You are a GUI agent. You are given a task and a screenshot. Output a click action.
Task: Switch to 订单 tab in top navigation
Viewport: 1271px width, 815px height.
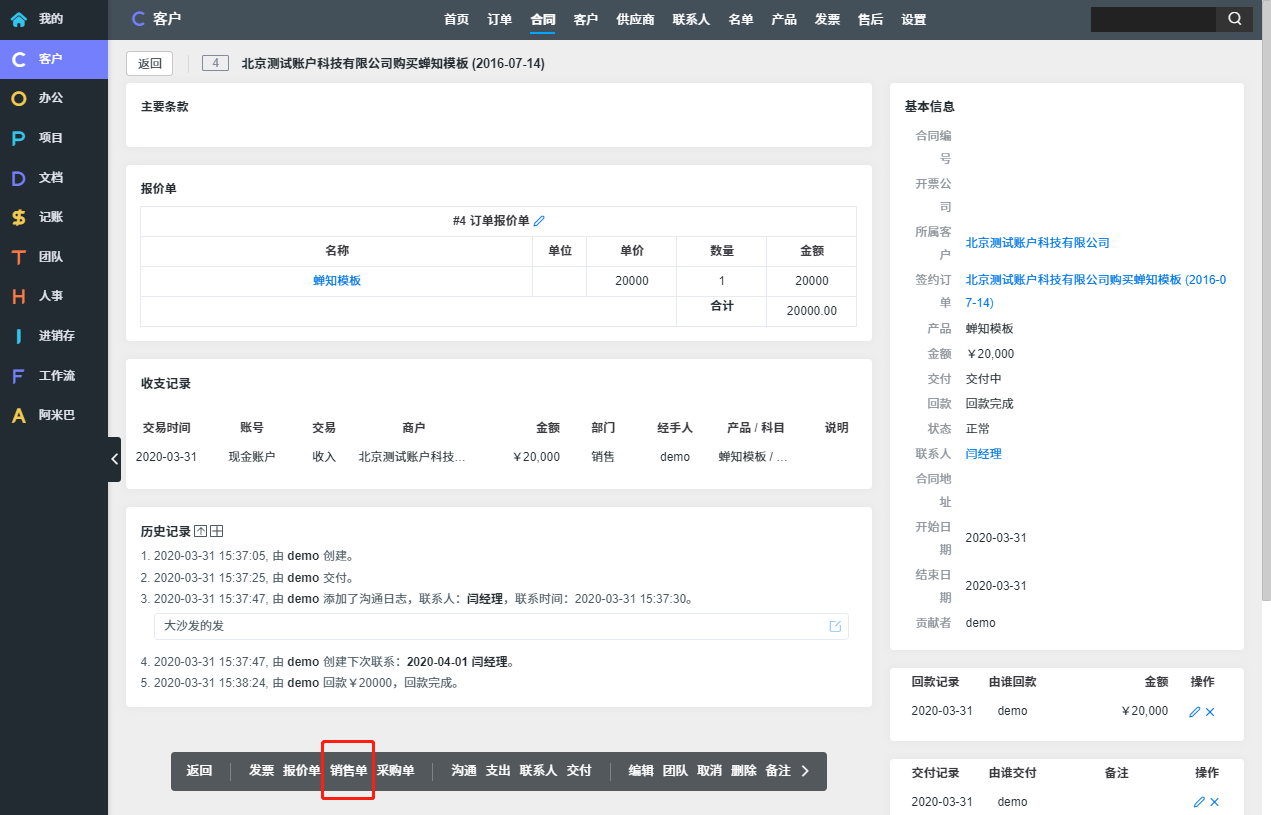tap(500, 19)
